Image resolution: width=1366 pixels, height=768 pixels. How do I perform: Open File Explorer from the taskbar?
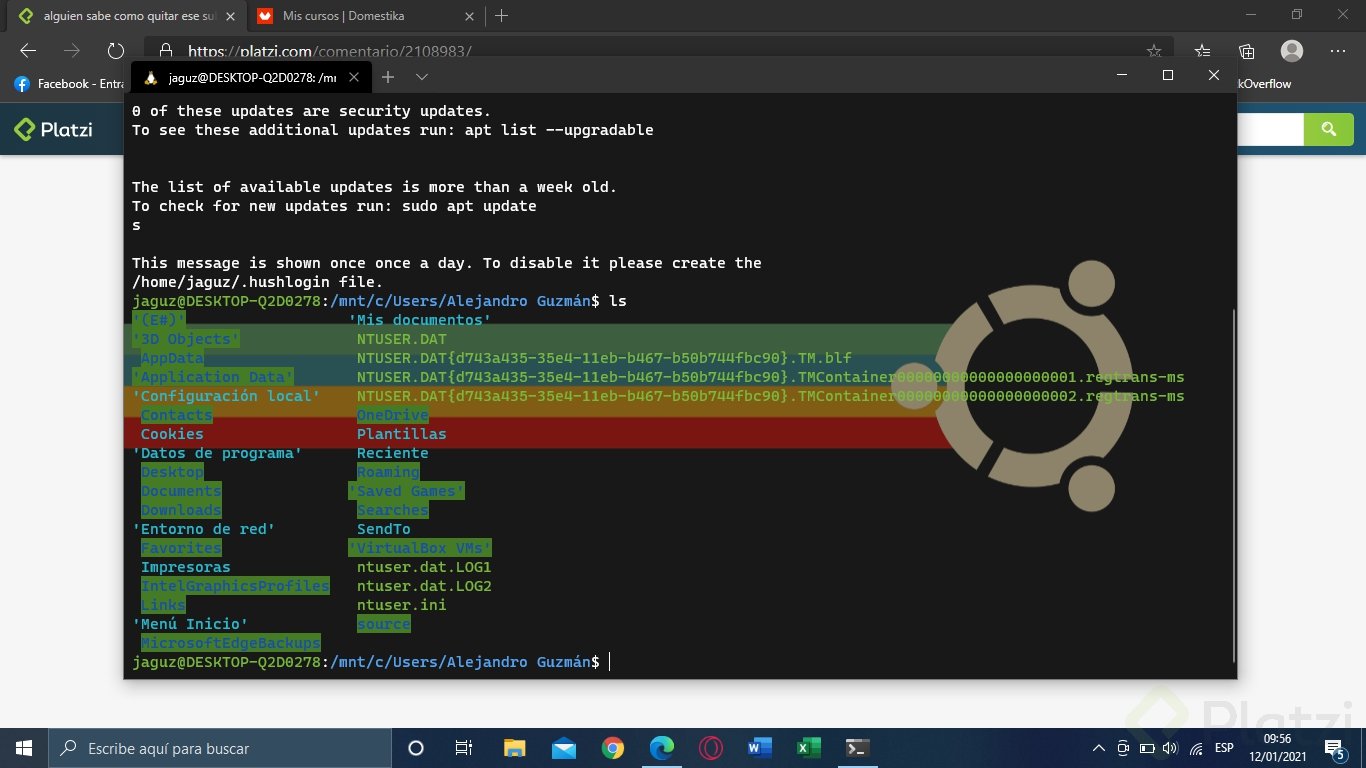point(514,748)
